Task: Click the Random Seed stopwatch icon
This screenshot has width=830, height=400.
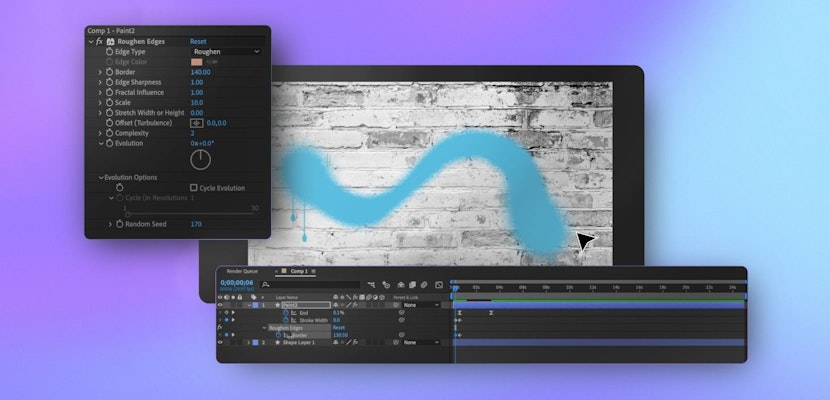Action: (119, 224)
